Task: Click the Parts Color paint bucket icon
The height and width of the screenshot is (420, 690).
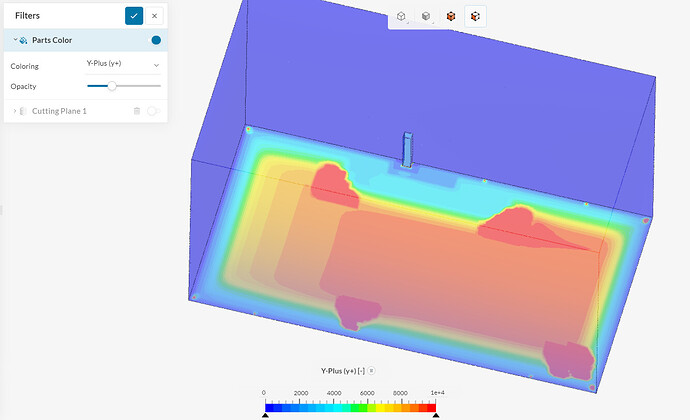Action: pos(23,40)
